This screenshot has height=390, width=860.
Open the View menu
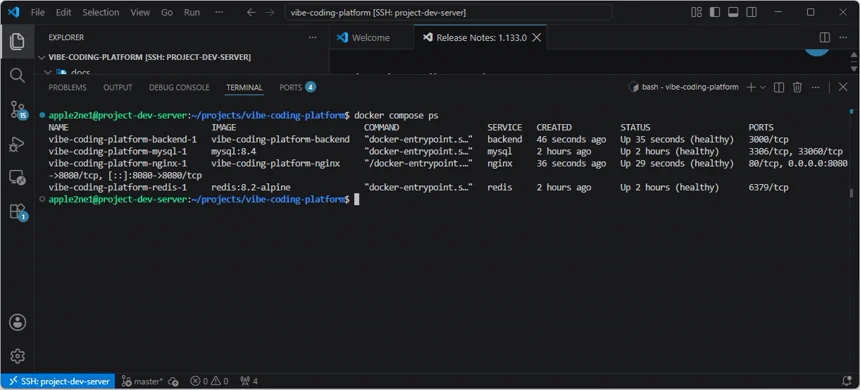pyautogui.click(x=140, y=12)
